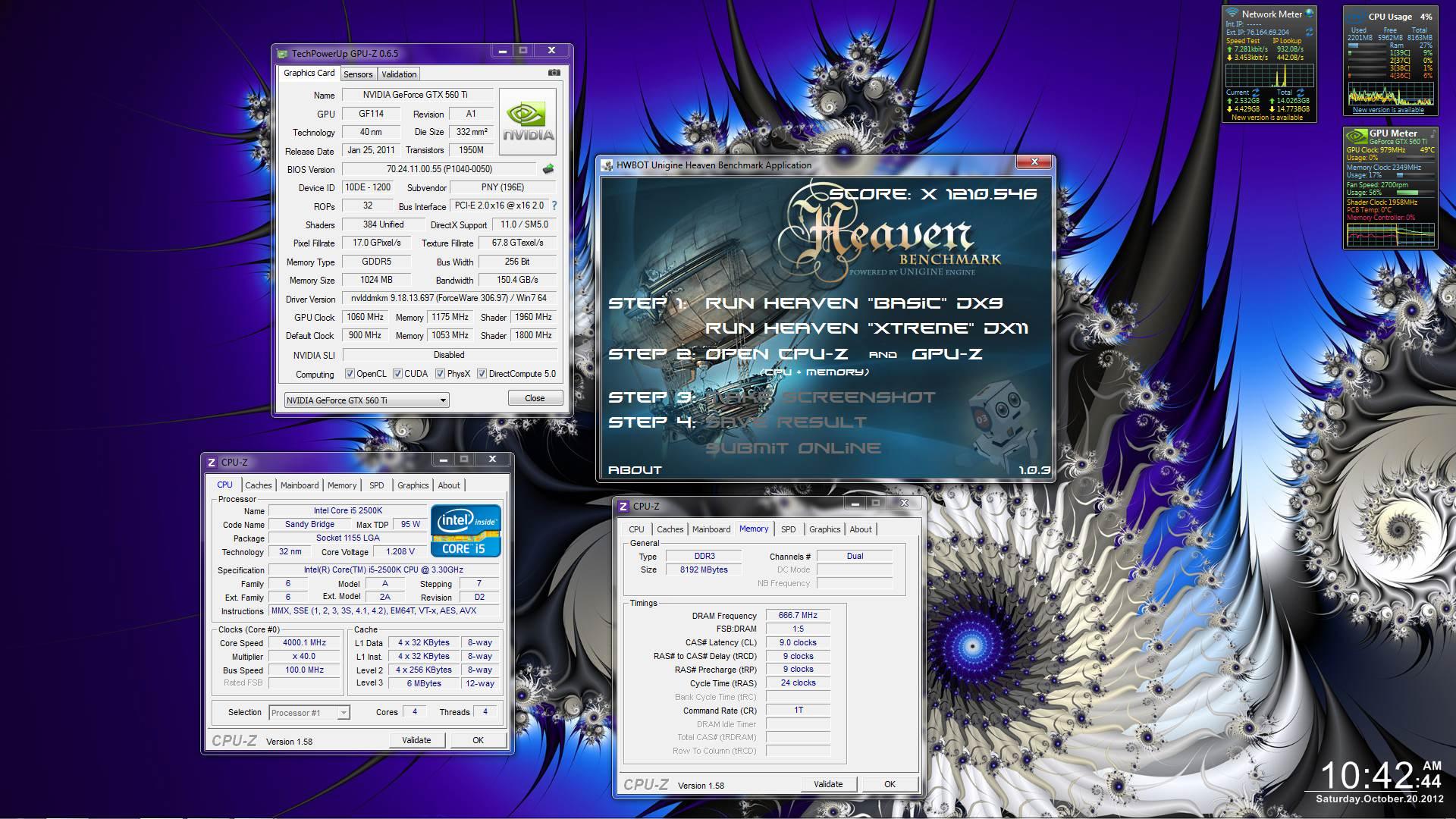This screenshot has width=1456, height=819.
Task: Run Heaven "Basic" DX9 benchmark
Action: pos(854,303)
